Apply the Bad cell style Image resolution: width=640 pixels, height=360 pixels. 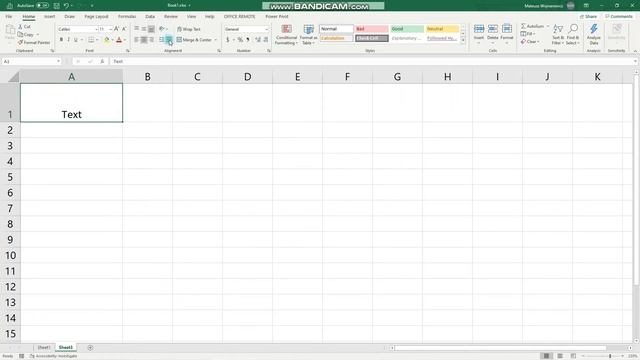pyautogui.click(x=371, y=29)
